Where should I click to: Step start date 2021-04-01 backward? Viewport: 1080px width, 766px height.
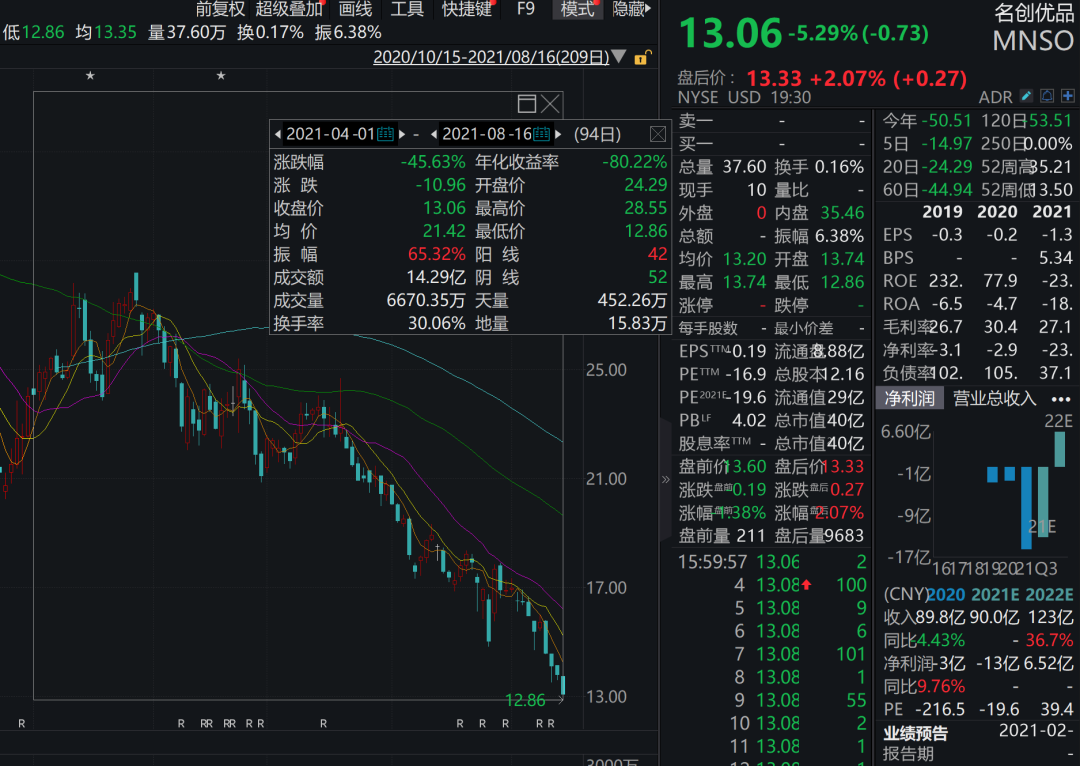click(278, 134)
